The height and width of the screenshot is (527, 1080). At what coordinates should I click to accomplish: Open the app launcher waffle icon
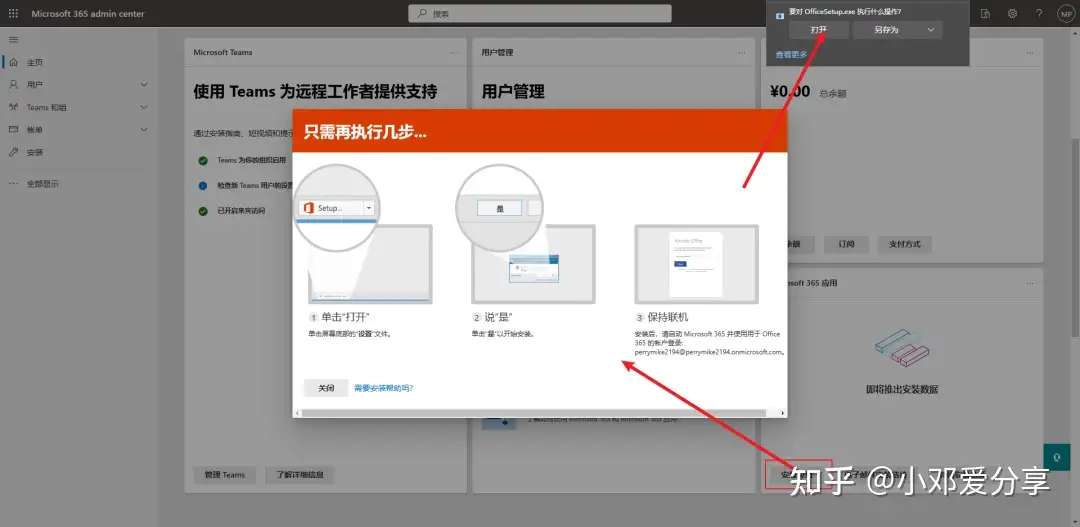click(x=14, y=13)
